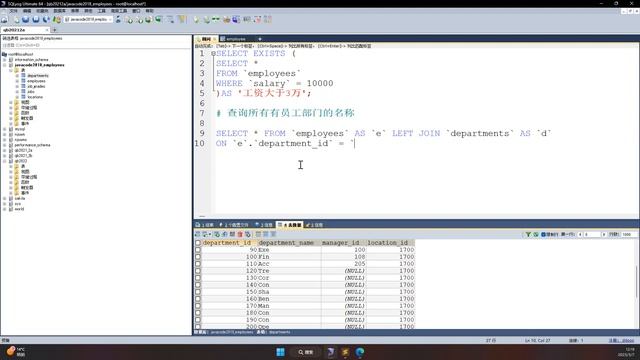Viewport: 640px width, 360px height.
Task: Open the Windows Start button
Action: click(280, 352)
